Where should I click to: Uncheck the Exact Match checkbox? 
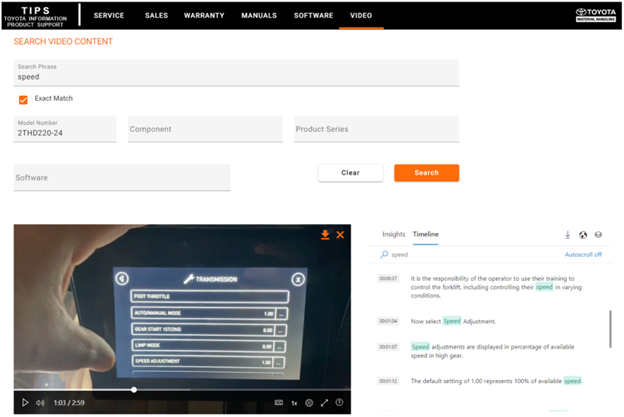point(23,99)
